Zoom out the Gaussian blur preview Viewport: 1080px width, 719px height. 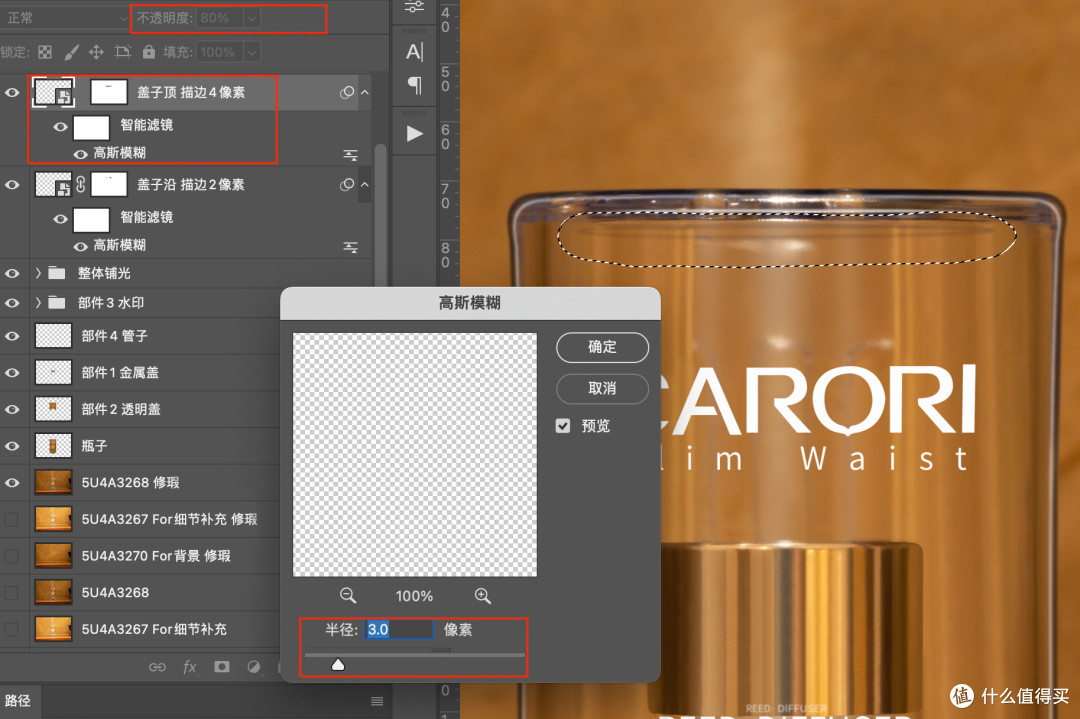[x=348, y=596]
